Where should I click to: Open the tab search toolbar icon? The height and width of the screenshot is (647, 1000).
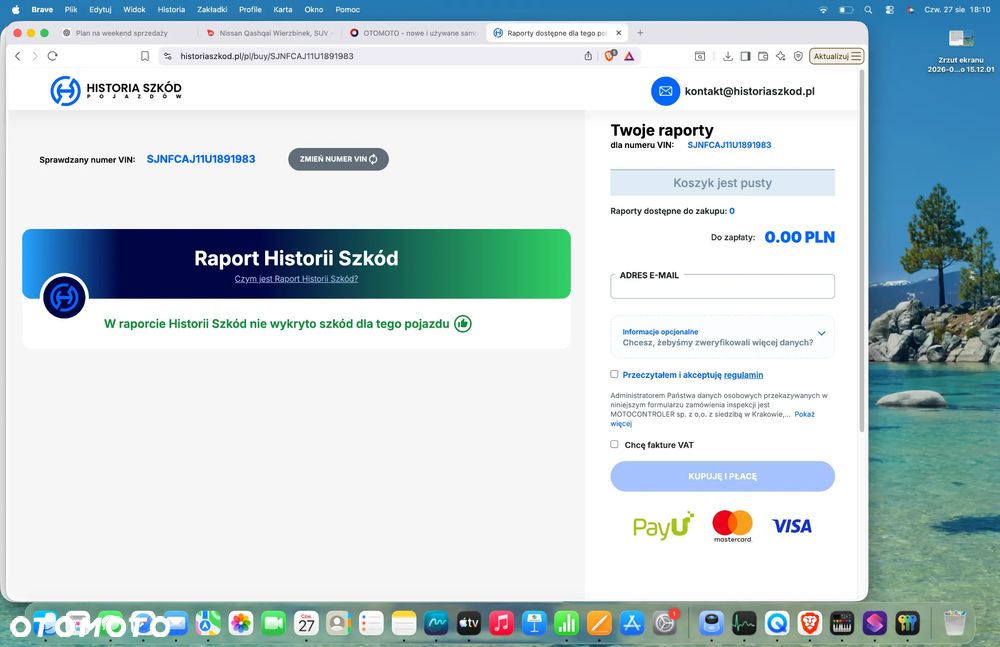point(700,56)
